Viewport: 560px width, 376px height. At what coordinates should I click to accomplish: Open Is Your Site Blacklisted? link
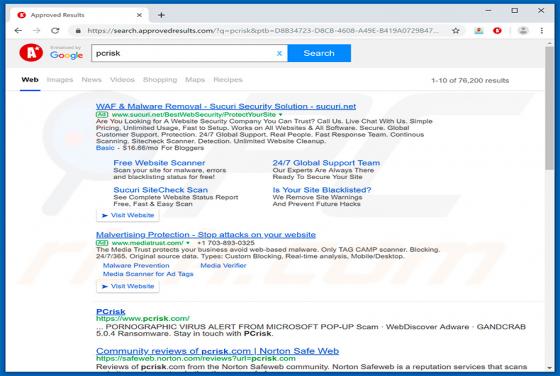coord(322,190)
